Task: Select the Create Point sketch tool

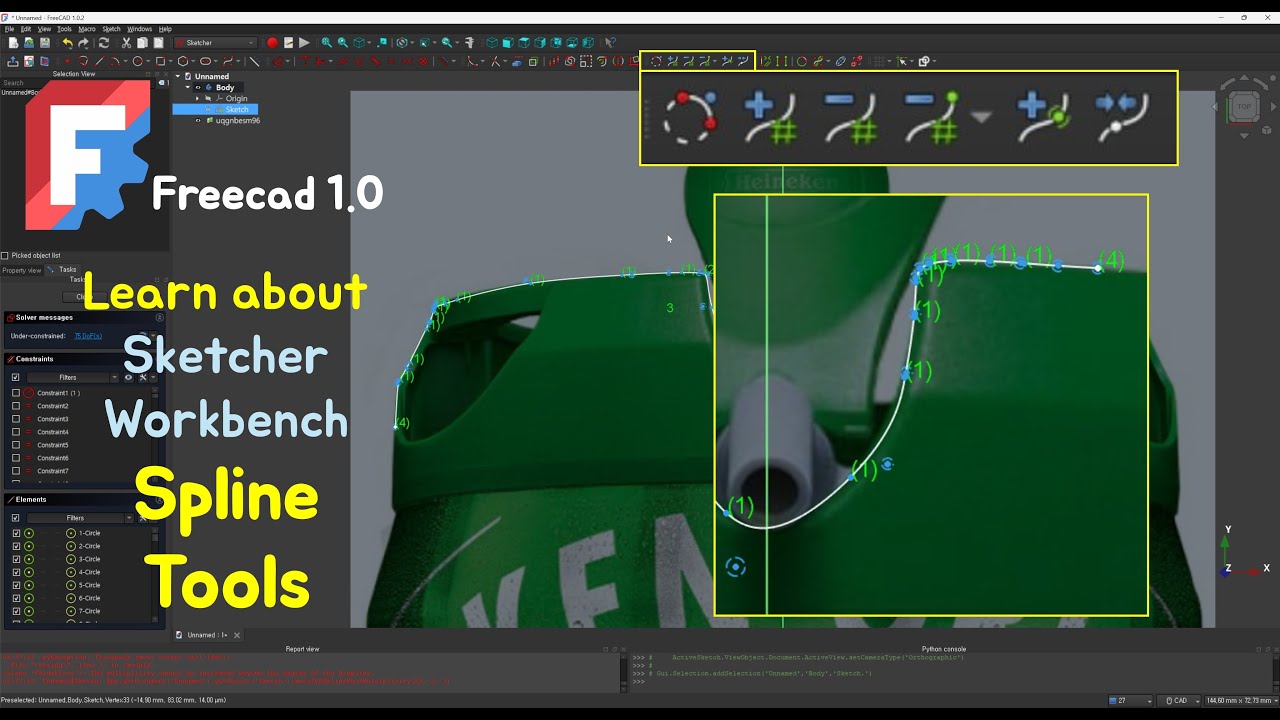Action: (67, 61)
